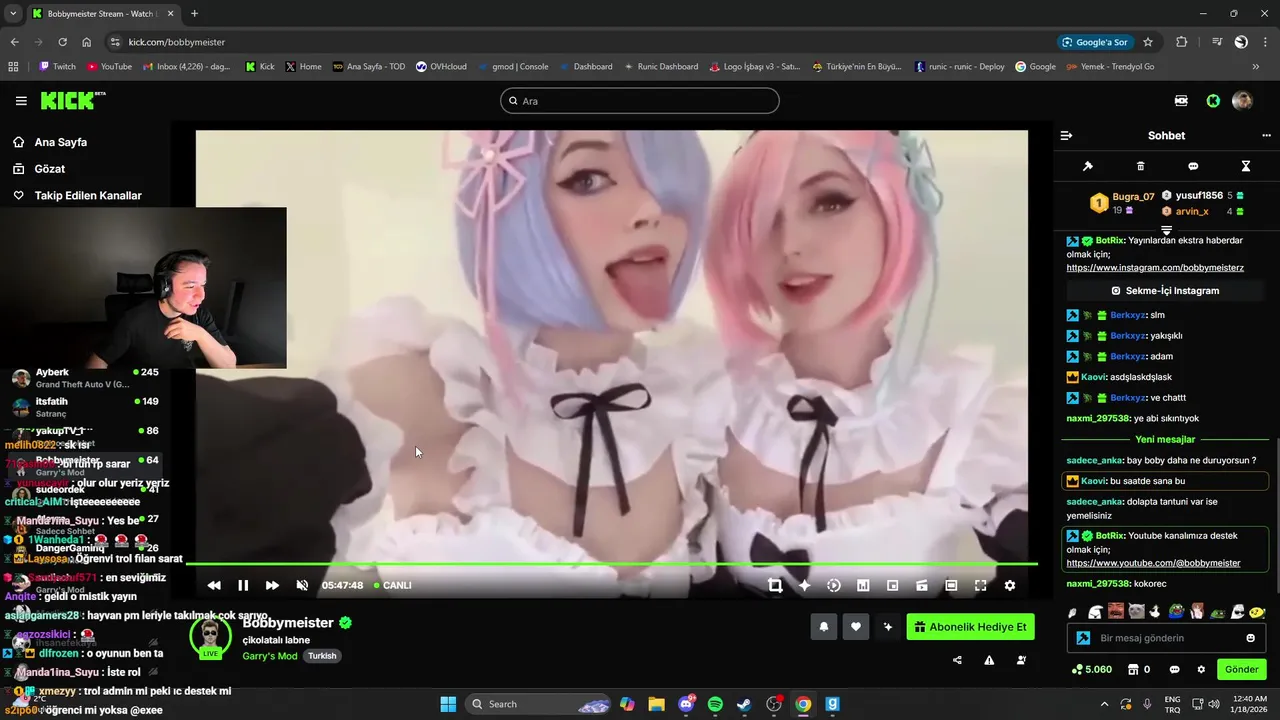Open Ana Sayfa in the sidebar

point(61,142)
